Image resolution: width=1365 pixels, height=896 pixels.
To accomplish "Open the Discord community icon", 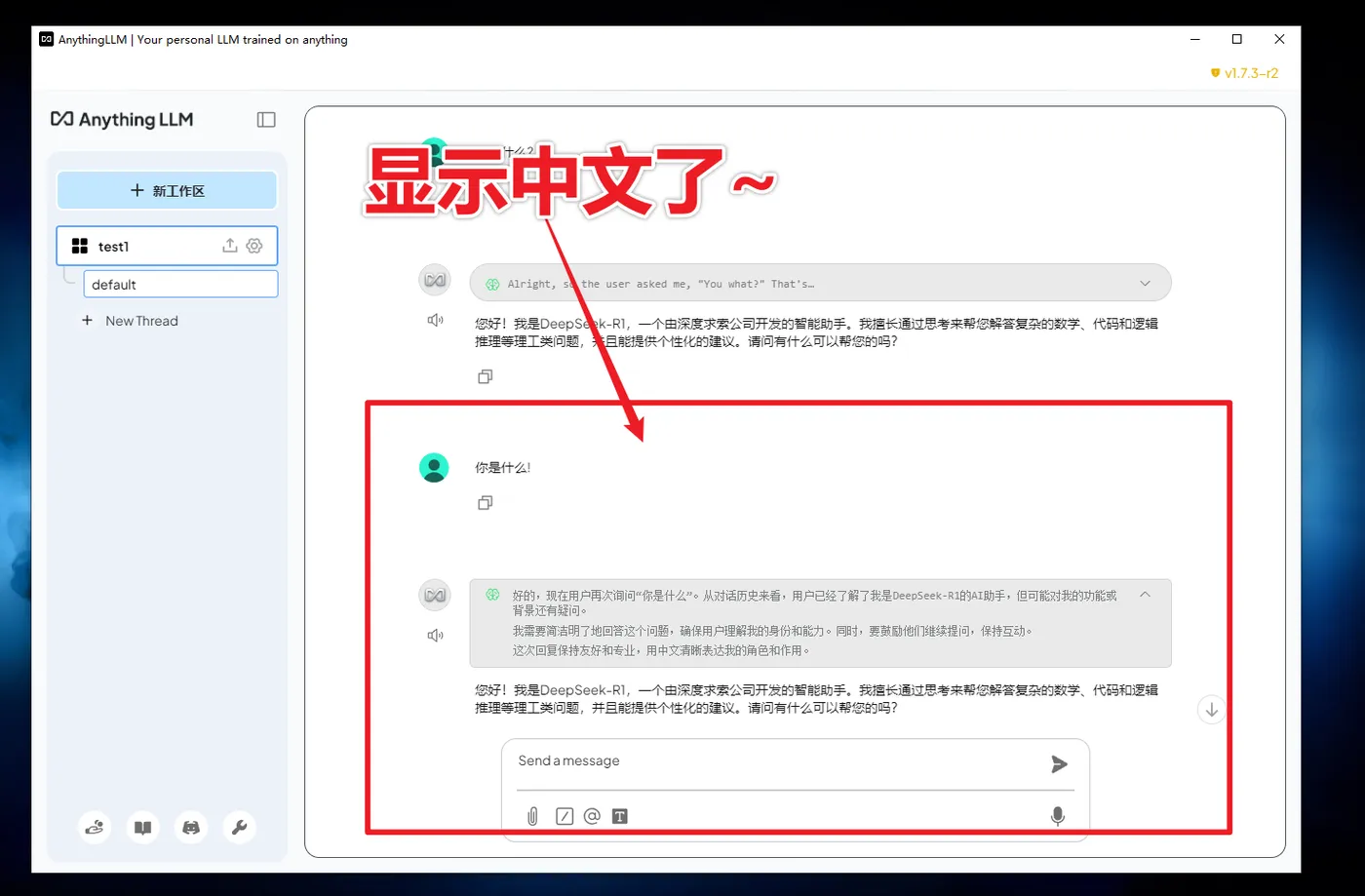I will pyautogui.click(x=191, y=828).
